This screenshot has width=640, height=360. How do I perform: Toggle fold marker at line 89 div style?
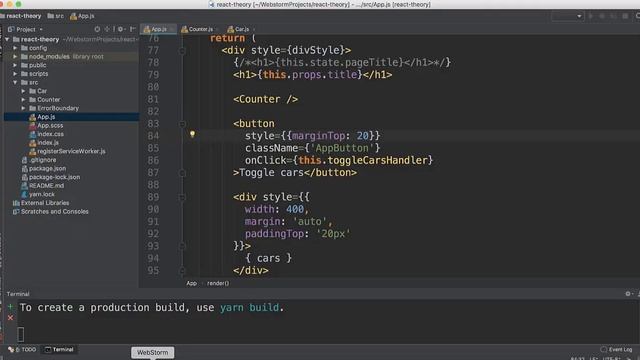coord(182,197)
